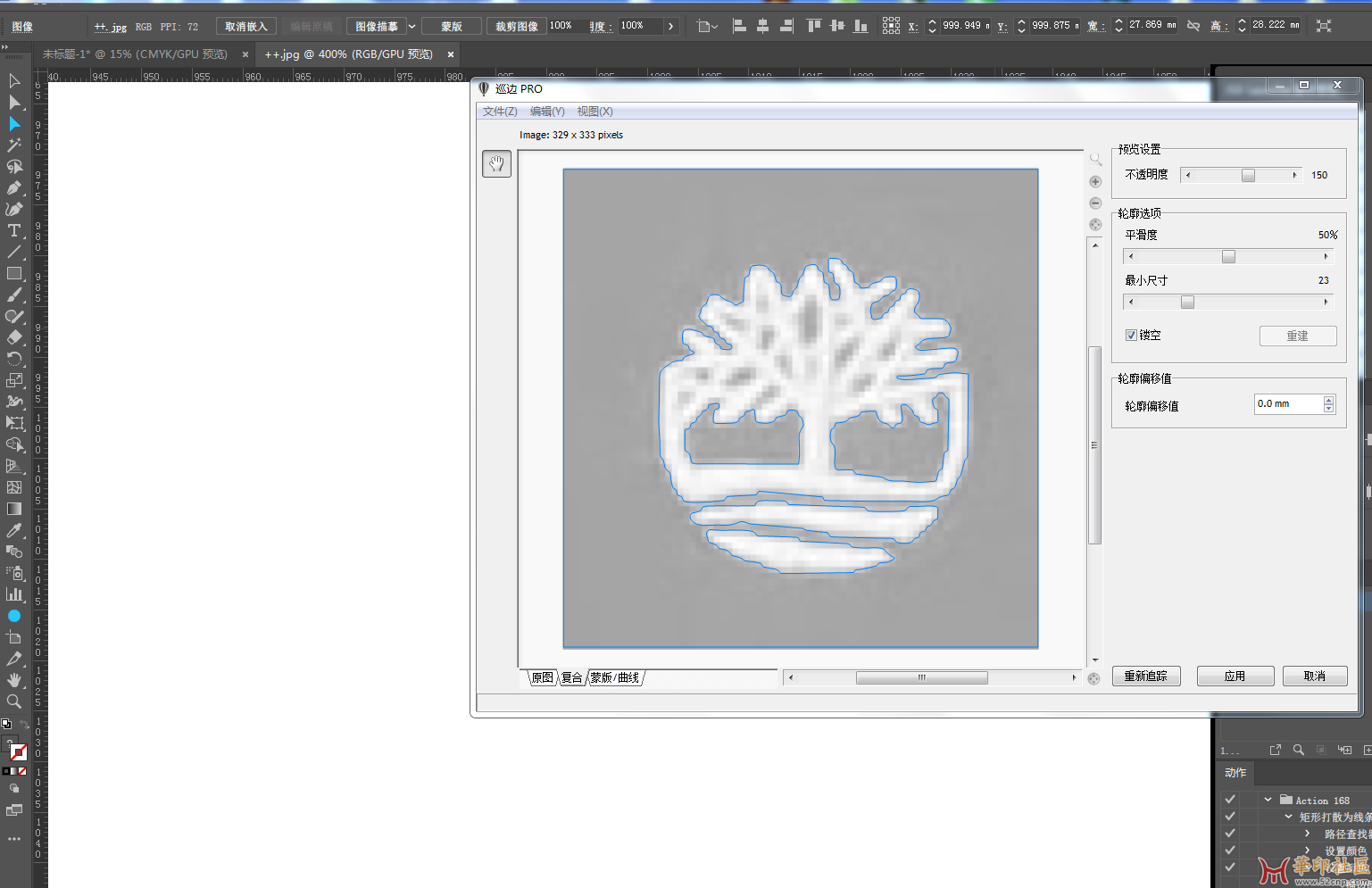This screenshot has height=888, width=1372.
Task: Toggle checkmark for 设置颜色 action row
Action: 1230,851
